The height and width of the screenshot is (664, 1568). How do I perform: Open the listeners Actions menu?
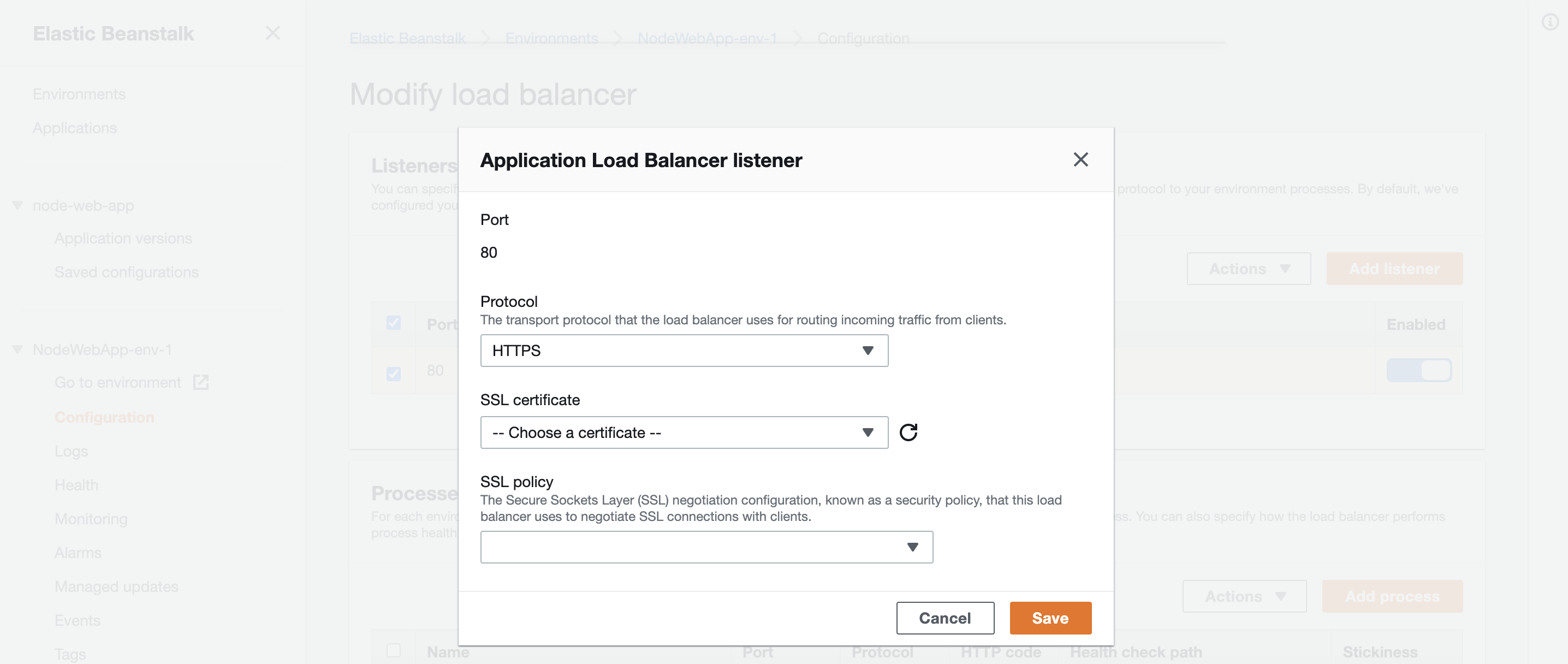pyautogui.click(x=1248, y=269)
